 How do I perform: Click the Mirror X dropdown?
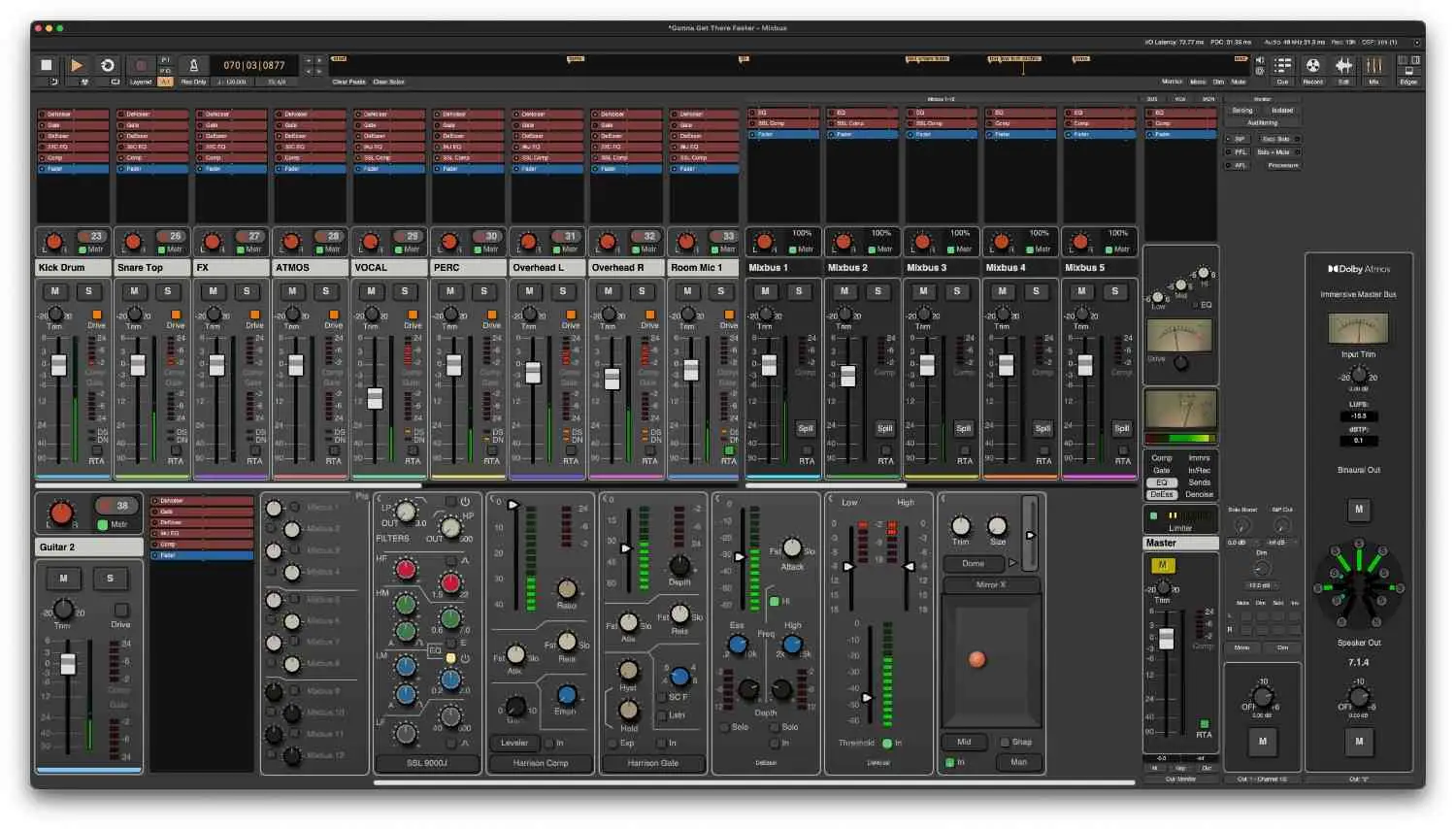pos(991,584)
